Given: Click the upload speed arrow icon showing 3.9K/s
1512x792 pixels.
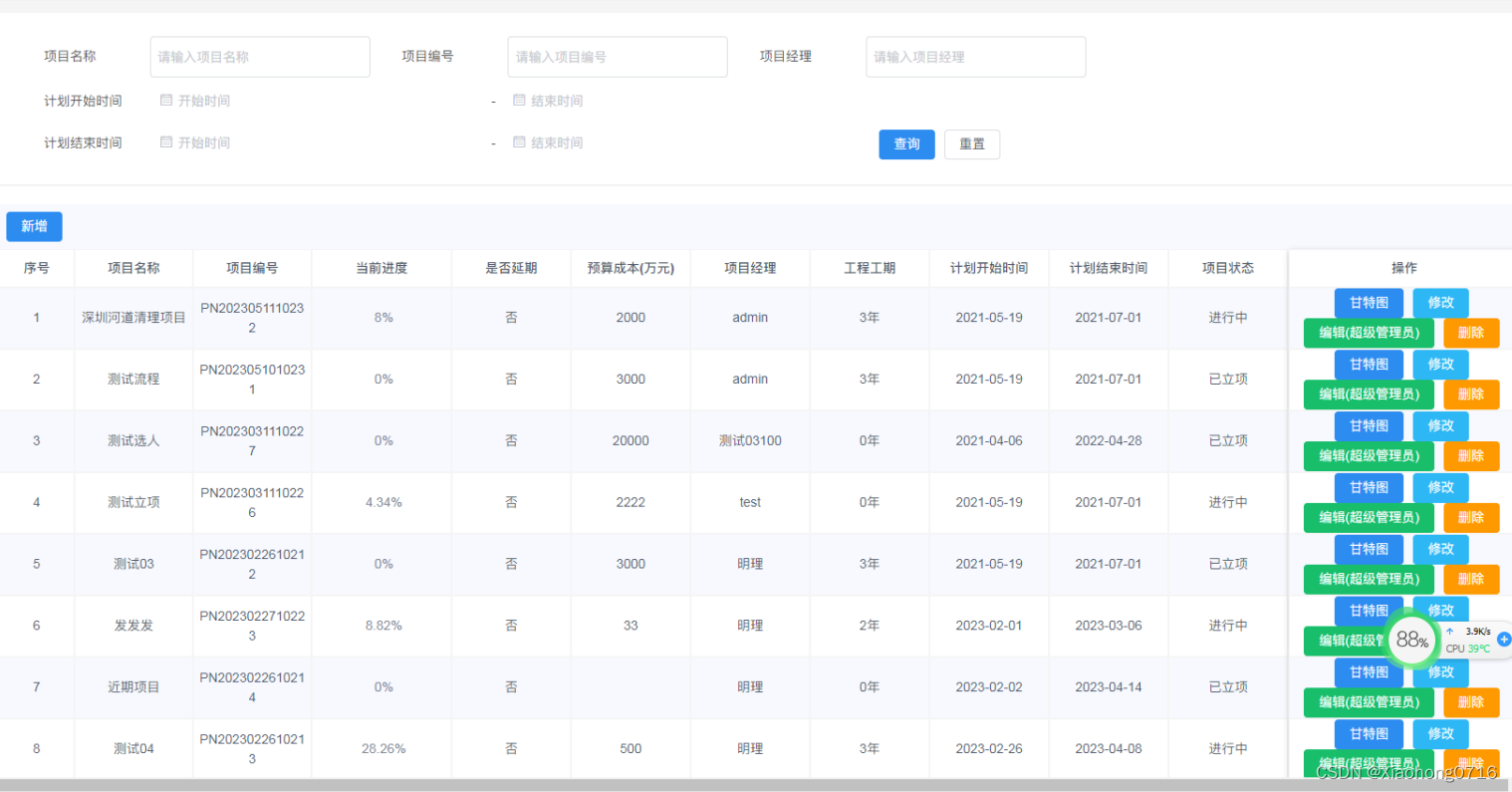Looking at the screenshot, I should [x=1449, y=631].
